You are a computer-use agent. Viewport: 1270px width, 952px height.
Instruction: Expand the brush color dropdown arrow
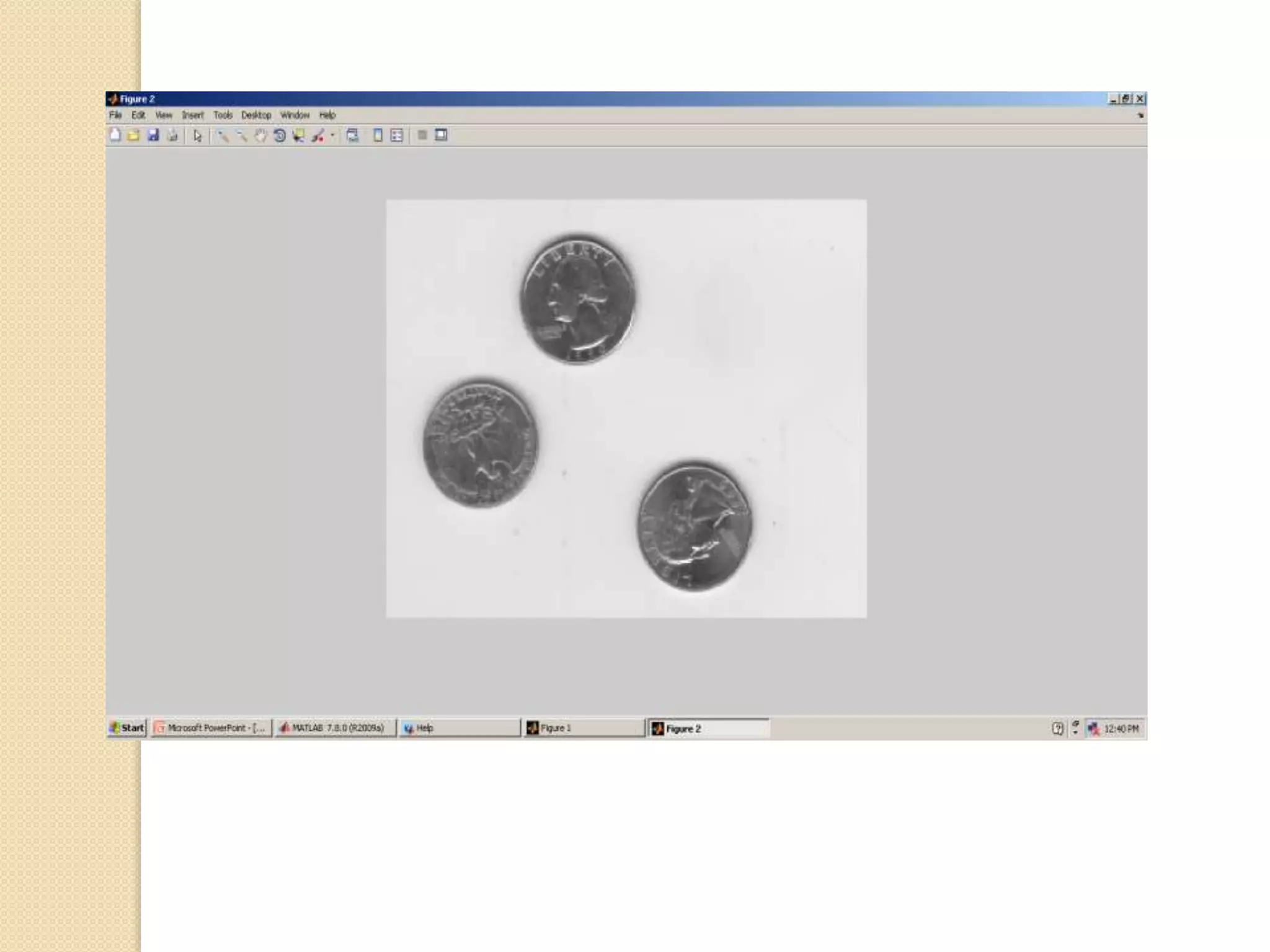coord(332,135)
